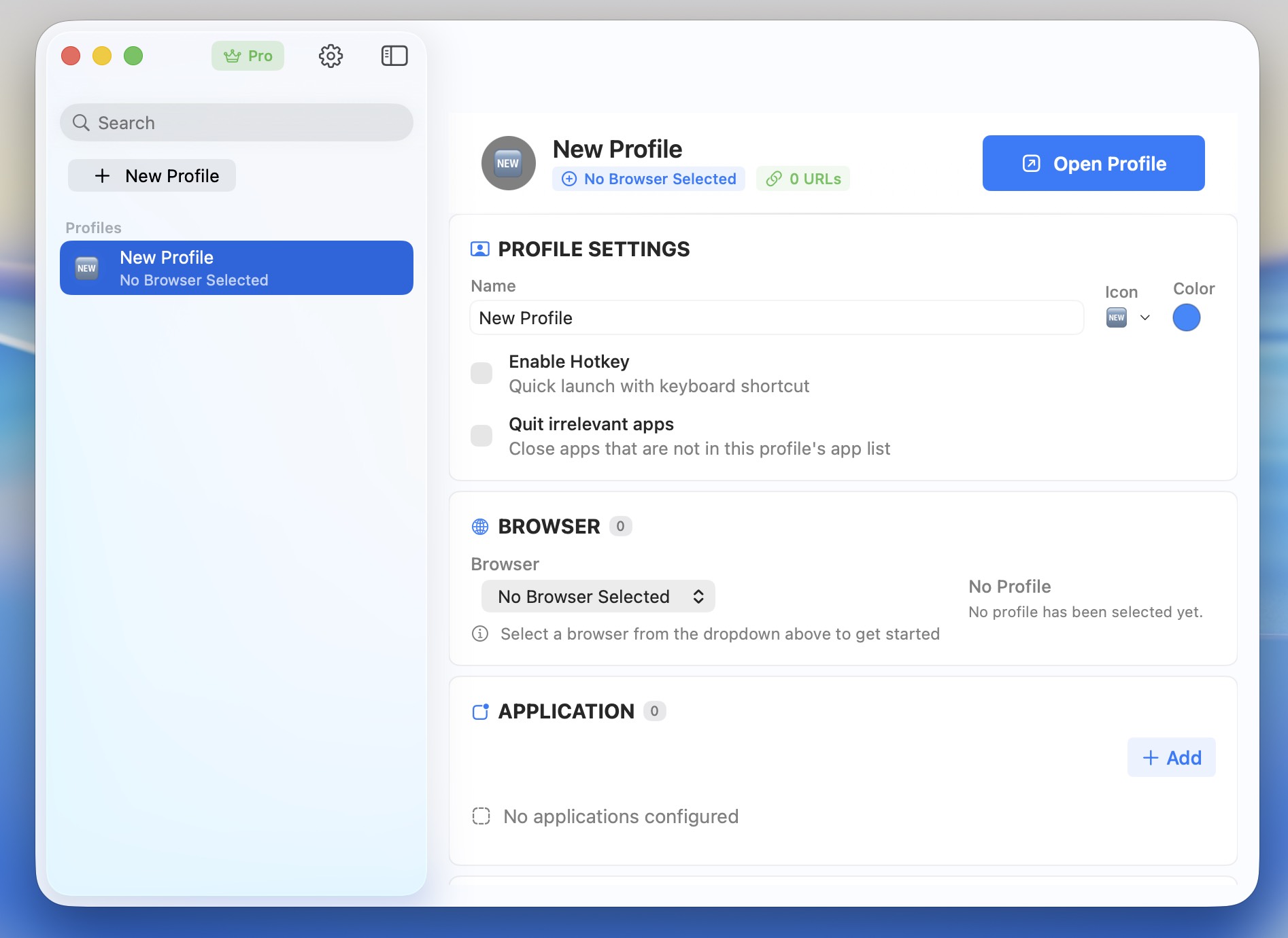Click the Profile Settings header icon
Image resolution: width=1288 pixels, height=938 pixels.
click(x=480, y=249)
